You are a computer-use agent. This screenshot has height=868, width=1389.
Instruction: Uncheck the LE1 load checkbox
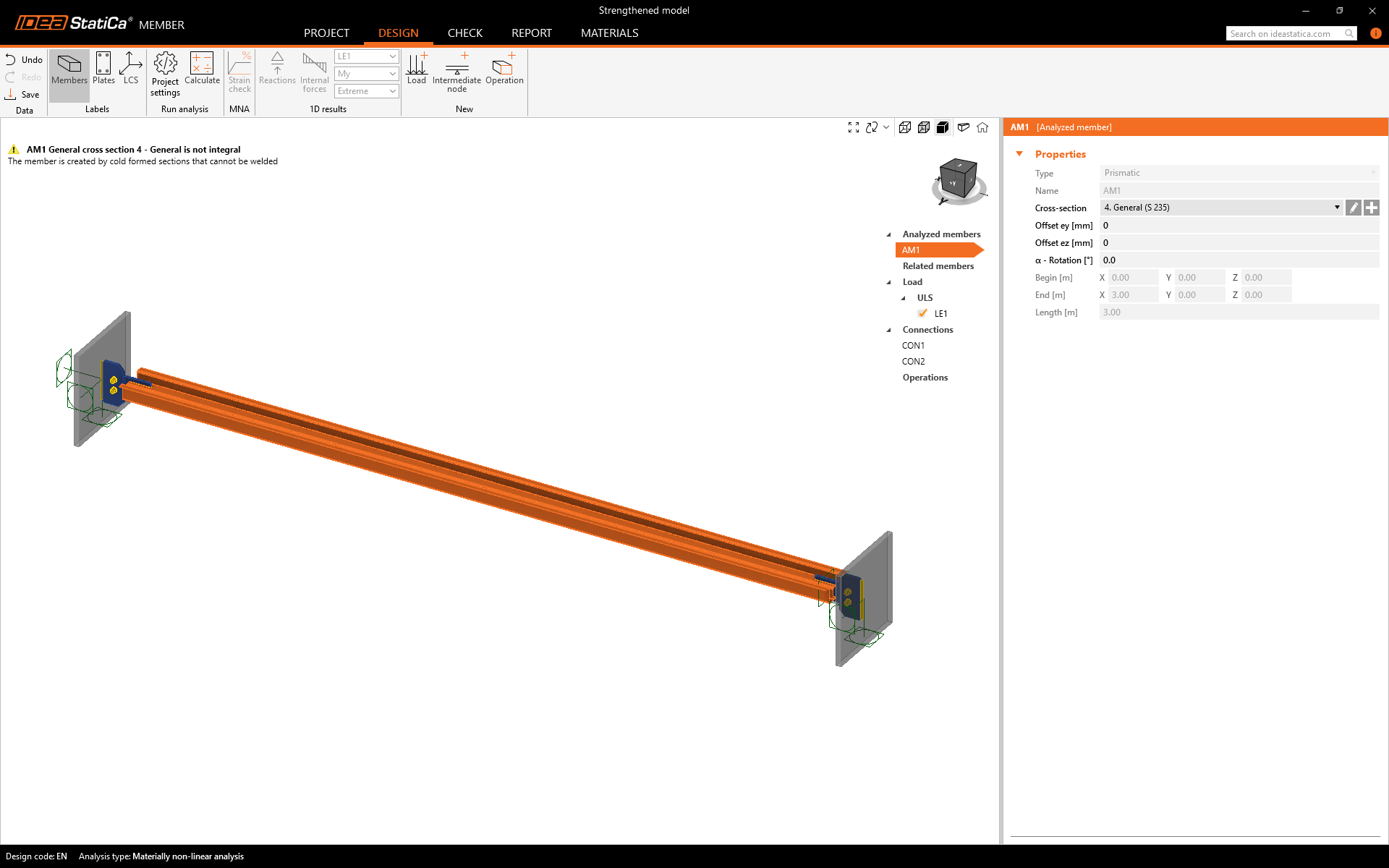tap(922, 313)
